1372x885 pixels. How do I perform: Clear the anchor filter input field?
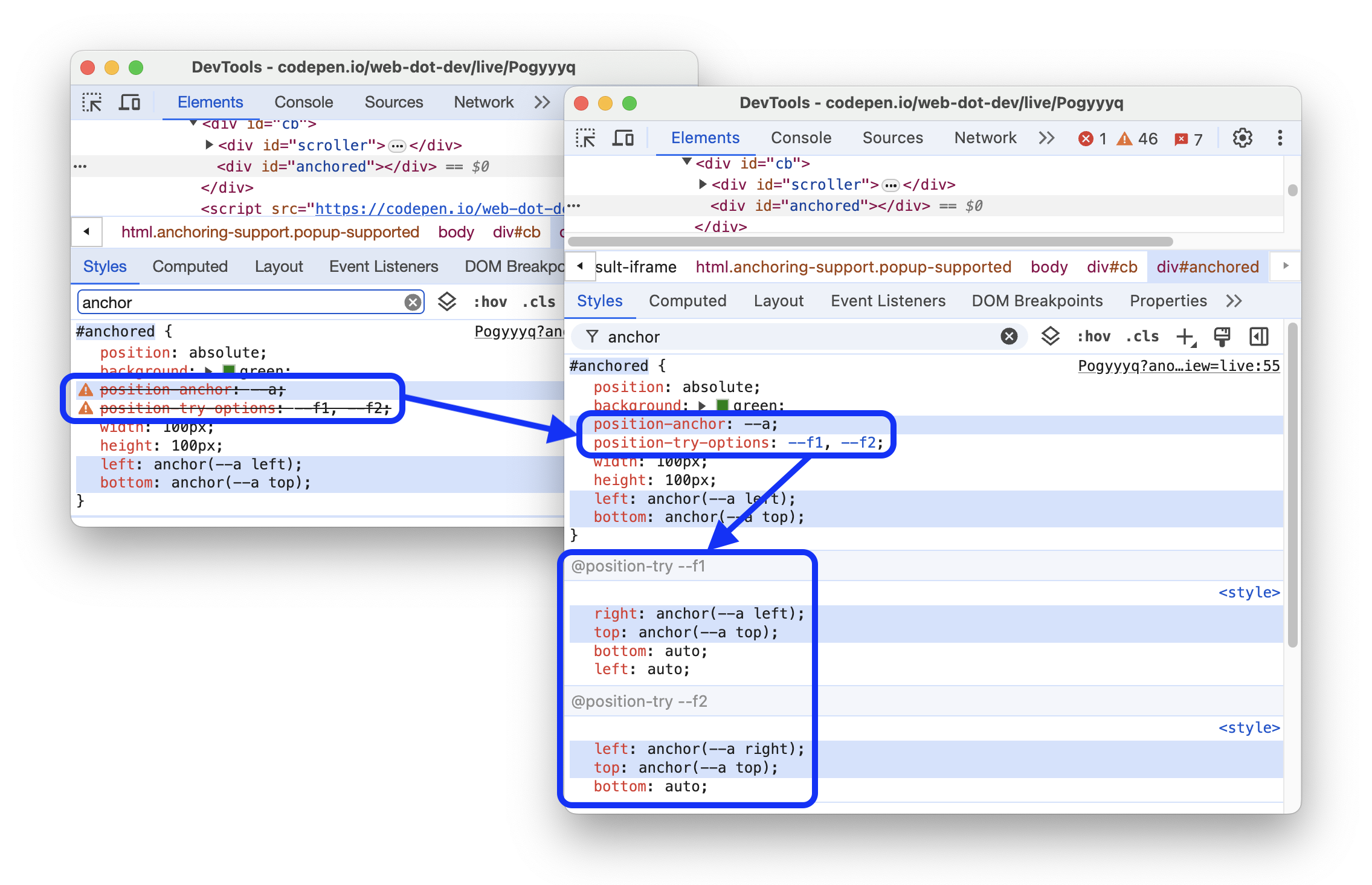point(1011,337)
